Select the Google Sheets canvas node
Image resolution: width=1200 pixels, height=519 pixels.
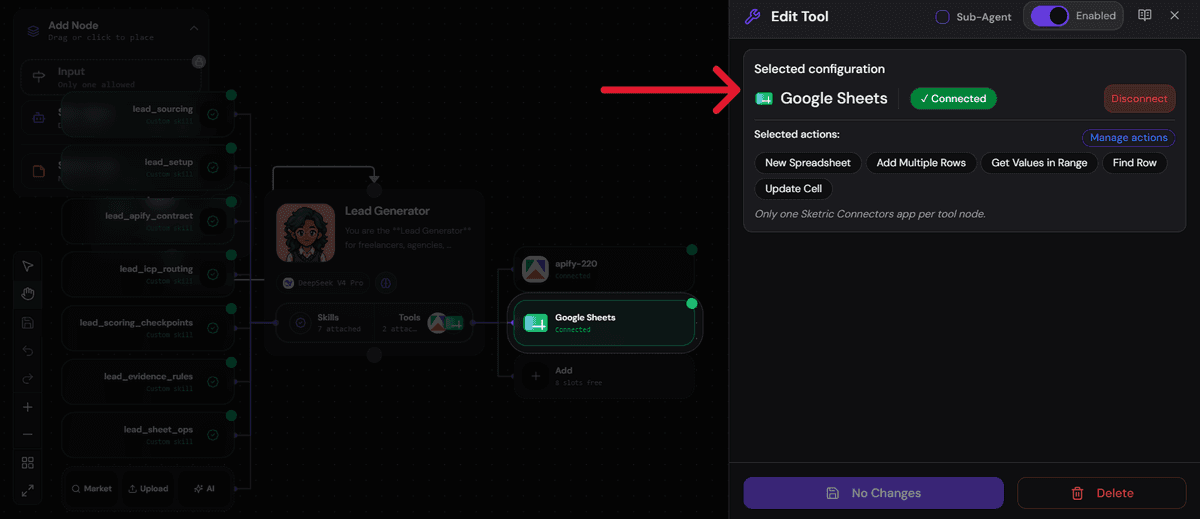tap(604, 322)
